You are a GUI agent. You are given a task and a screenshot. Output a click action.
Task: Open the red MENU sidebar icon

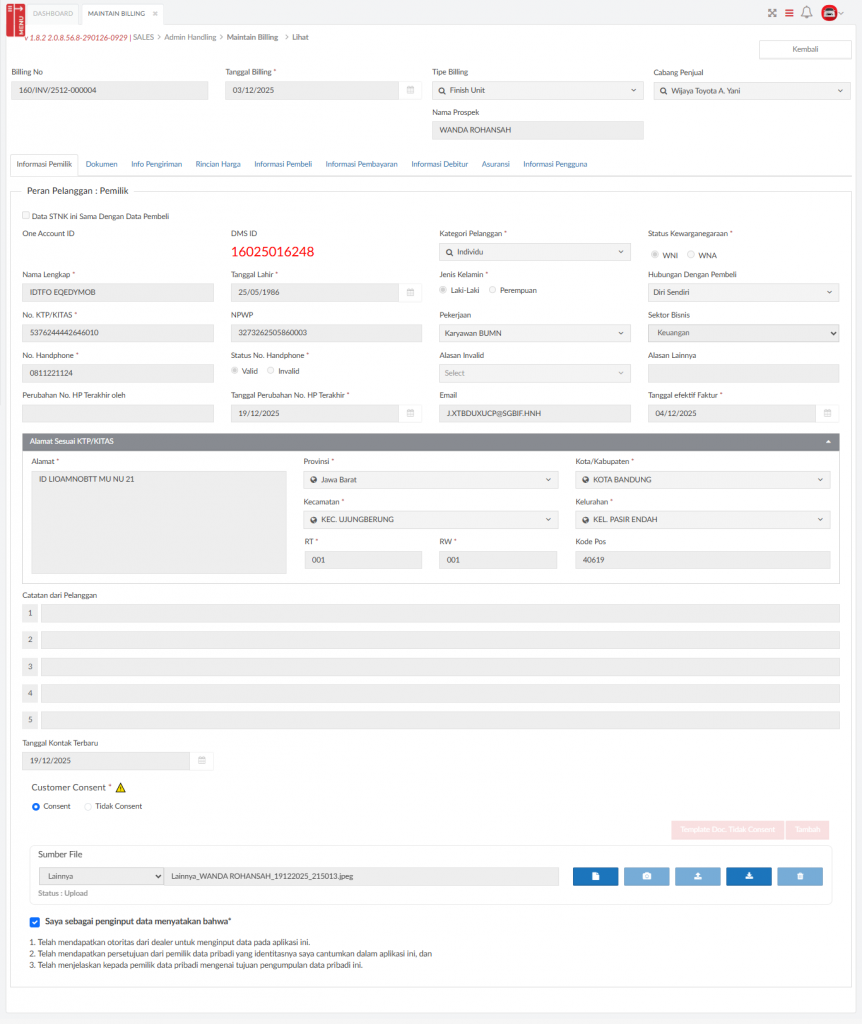pos(15,17)
